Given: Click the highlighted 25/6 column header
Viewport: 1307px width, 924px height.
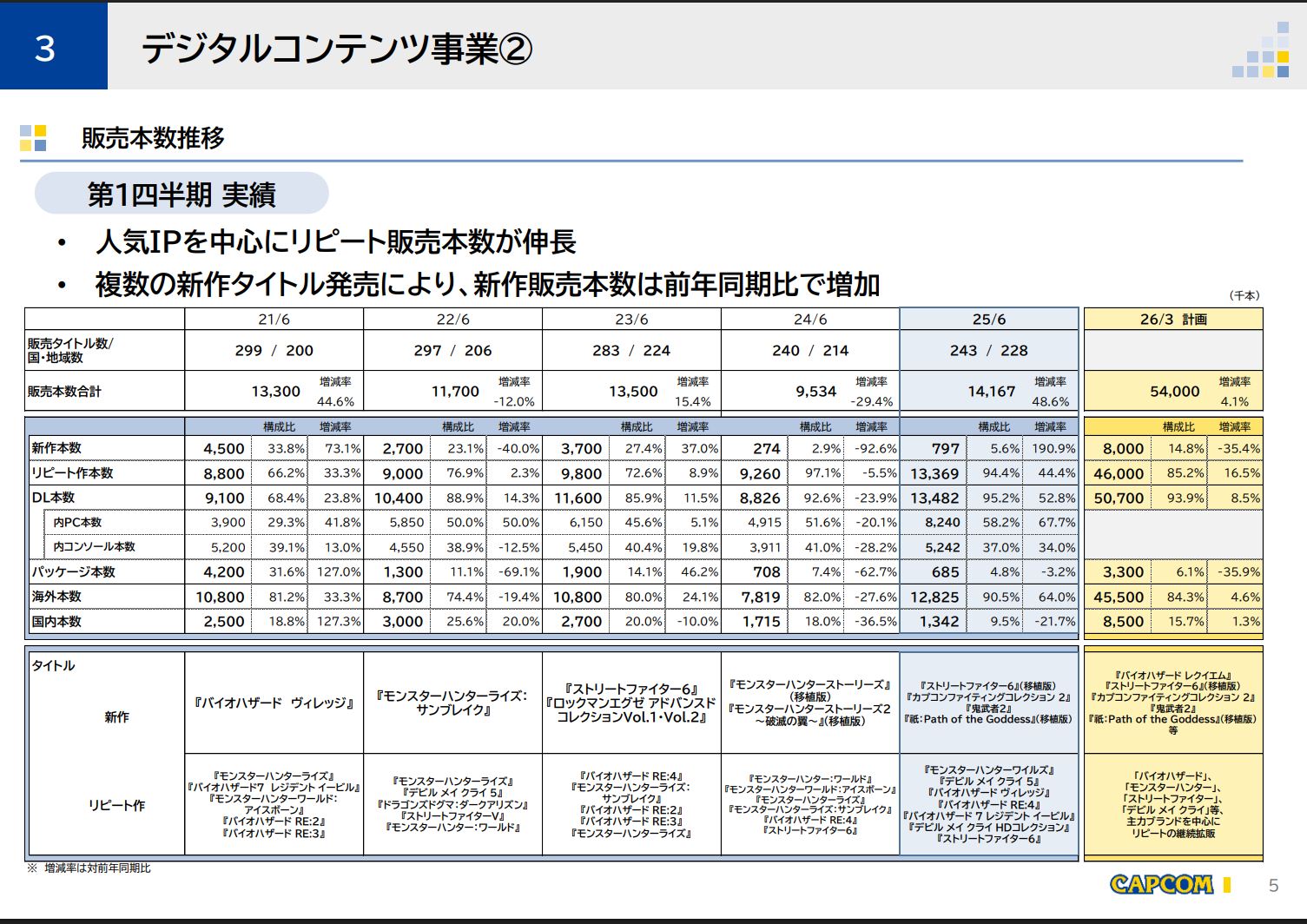Looking at the screenshot, I should coord(989,319).
